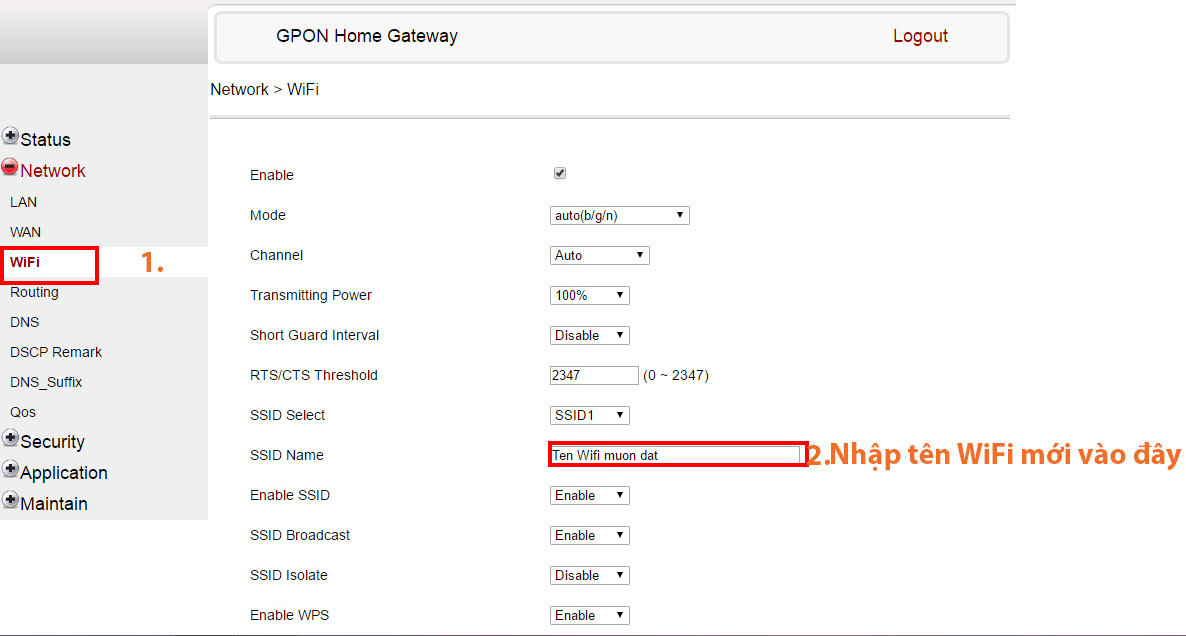Click the Transmitting Power label
The image size is (1186, 636).
click(311, 296)
